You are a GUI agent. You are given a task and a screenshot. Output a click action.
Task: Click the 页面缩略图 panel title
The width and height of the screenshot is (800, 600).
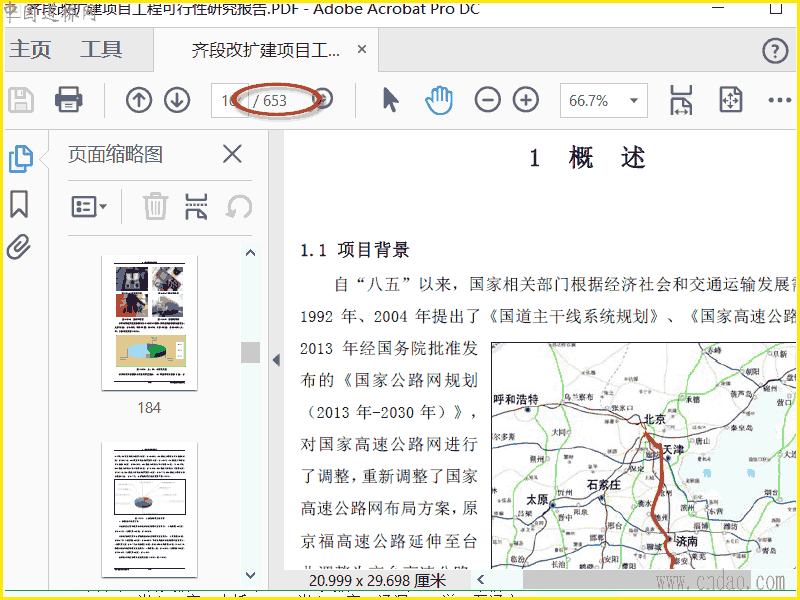(x=115, y=154)
